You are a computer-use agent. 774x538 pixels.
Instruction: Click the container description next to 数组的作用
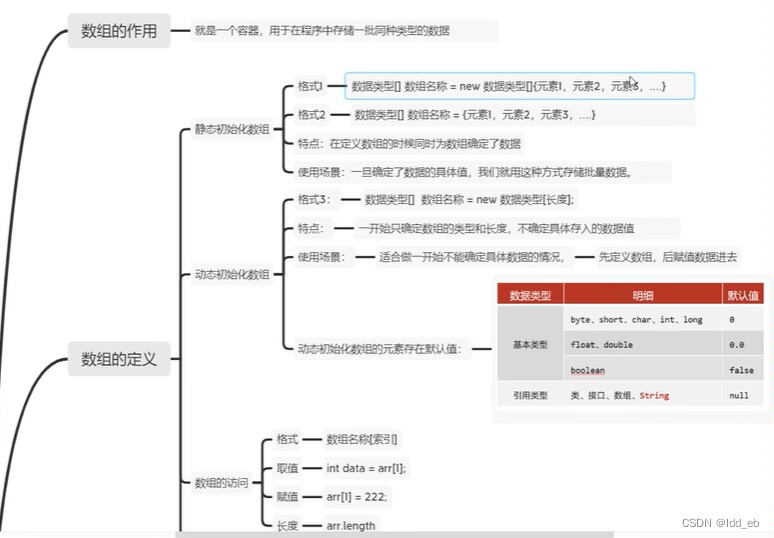click(345, 31)
